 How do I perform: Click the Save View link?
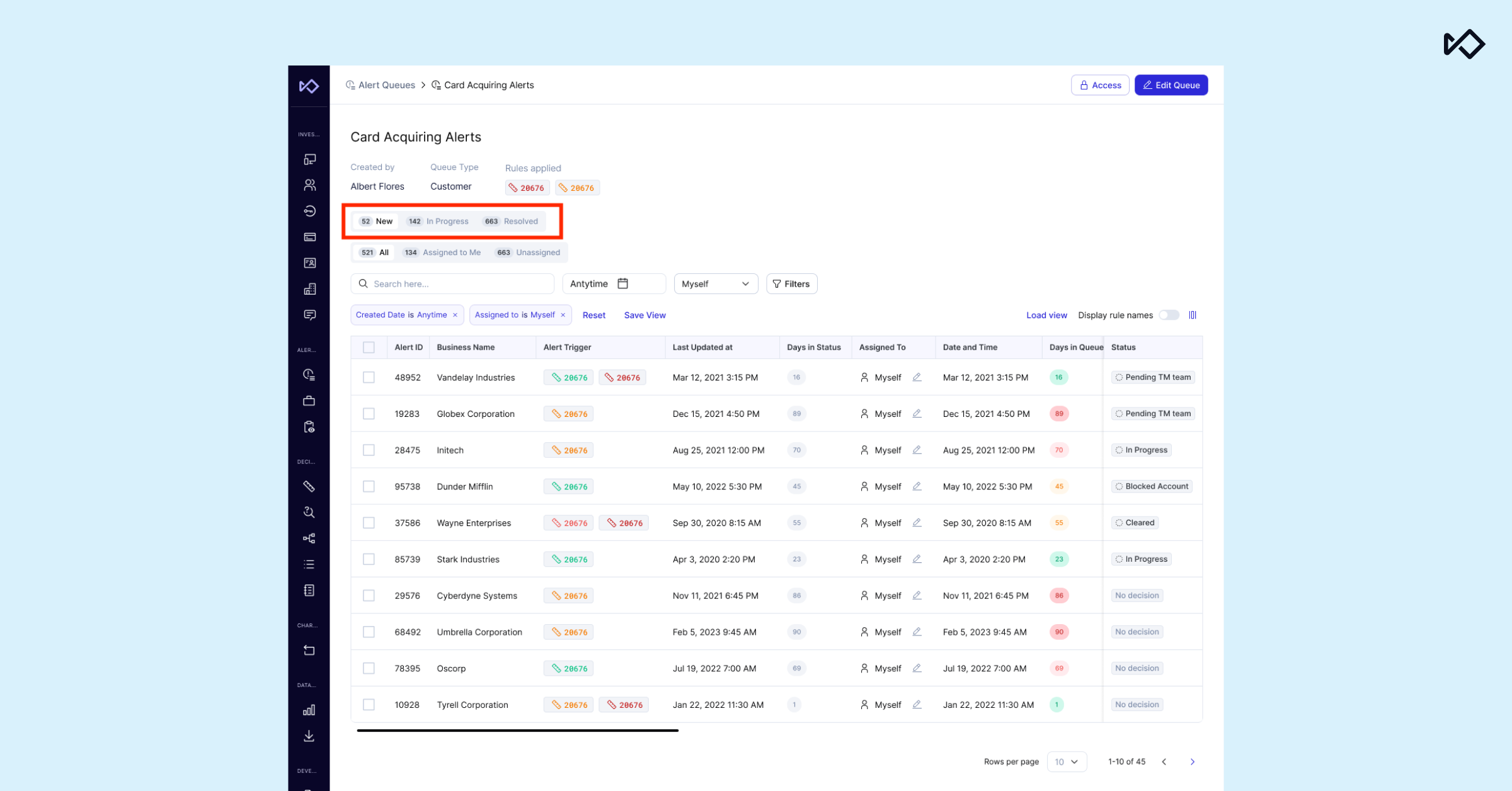pyautogui.click(x=644, y=315)
